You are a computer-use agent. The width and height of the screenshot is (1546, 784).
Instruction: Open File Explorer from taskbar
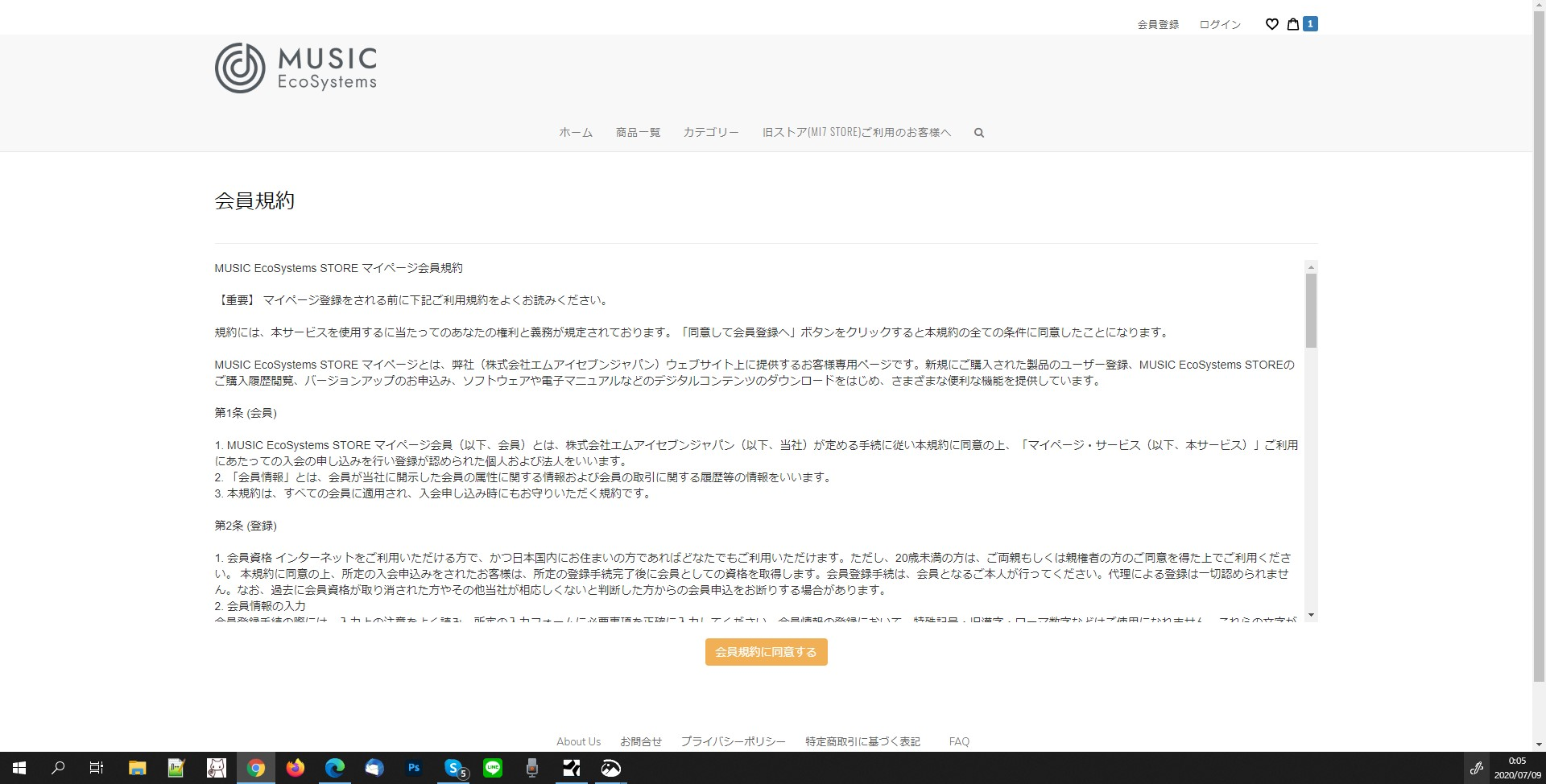pos(138,768)
